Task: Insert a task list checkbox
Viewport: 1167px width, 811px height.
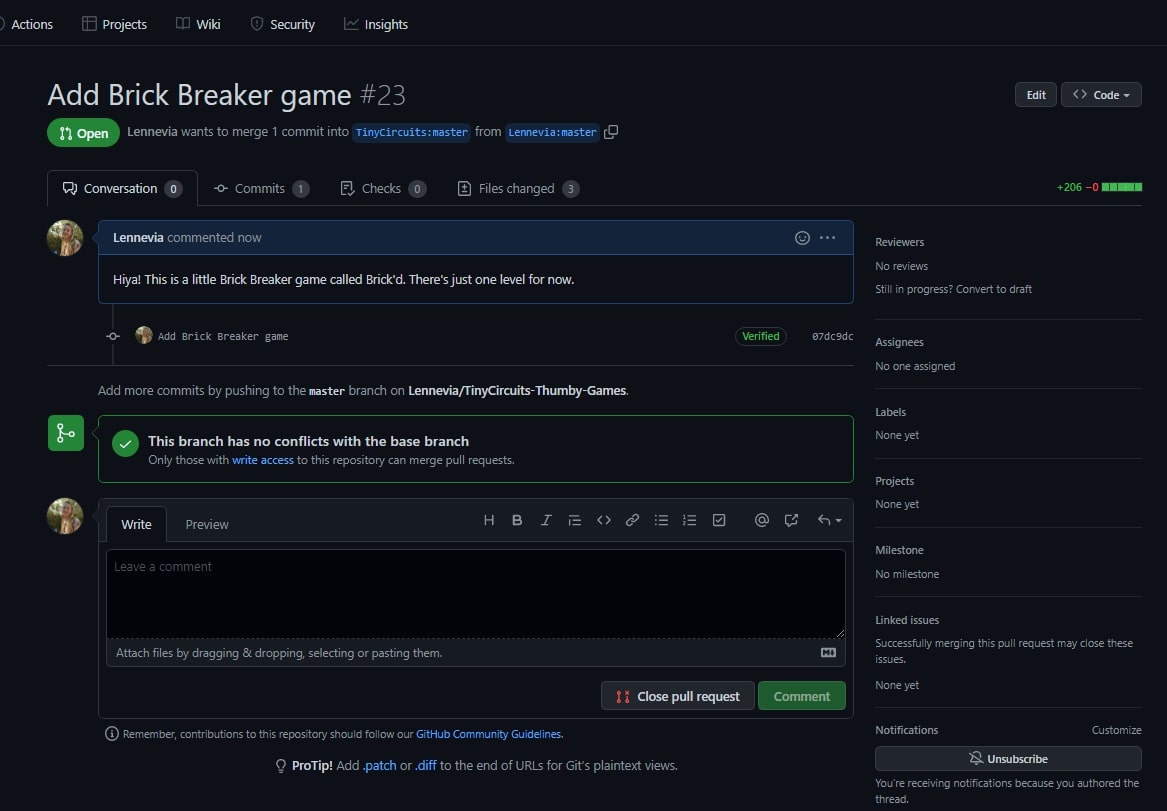Action: (719, 520)
